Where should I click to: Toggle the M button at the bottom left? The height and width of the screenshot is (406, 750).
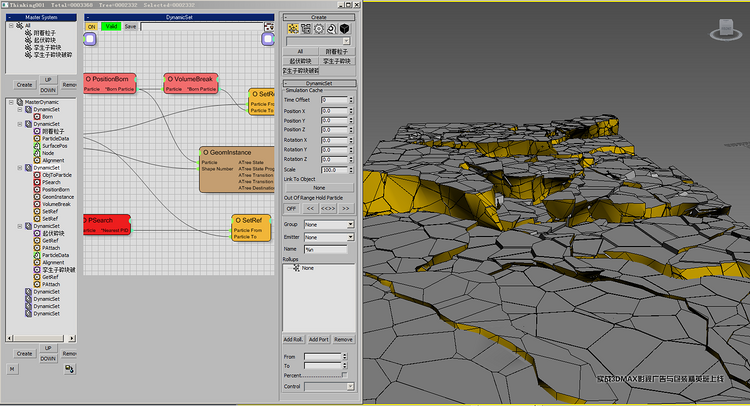coord(12,369)
